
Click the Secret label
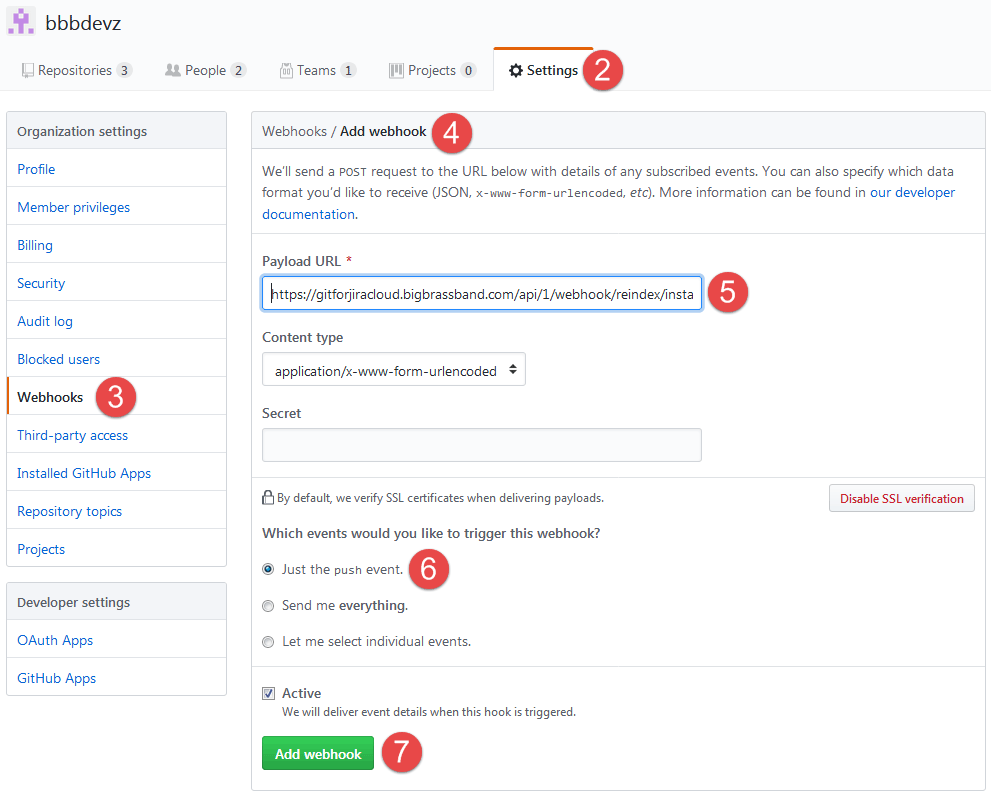click(281, 413)
